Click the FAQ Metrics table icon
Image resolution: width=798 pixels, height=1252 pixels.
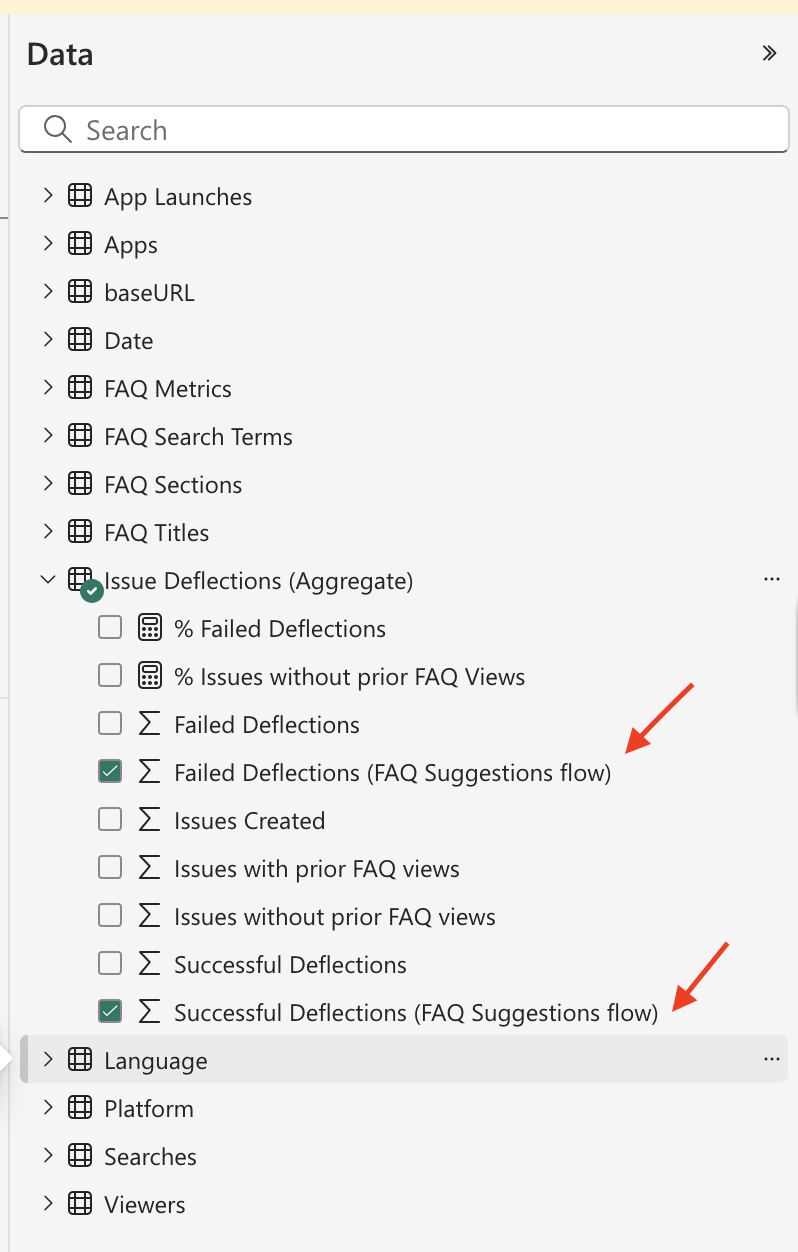pos(80,389)
